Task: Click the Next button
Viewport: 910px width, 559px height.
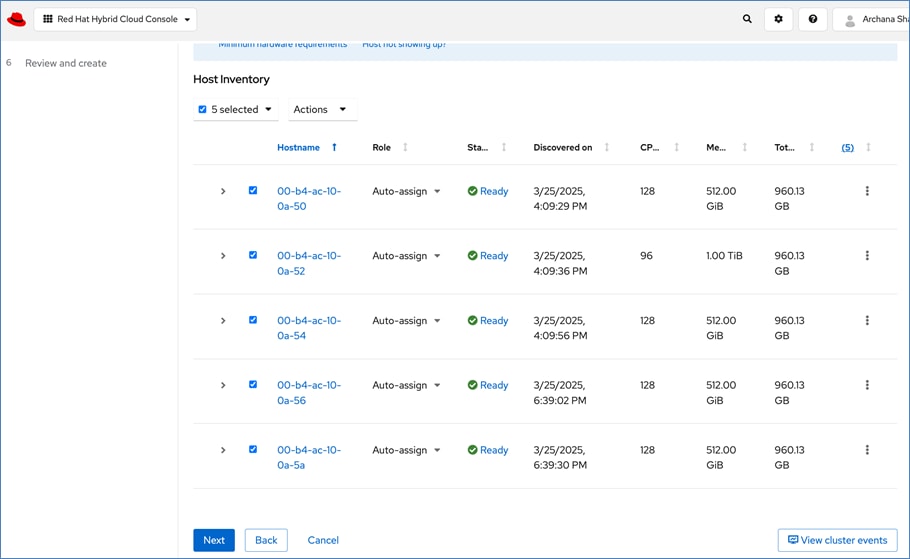Action: click(214, 540)
